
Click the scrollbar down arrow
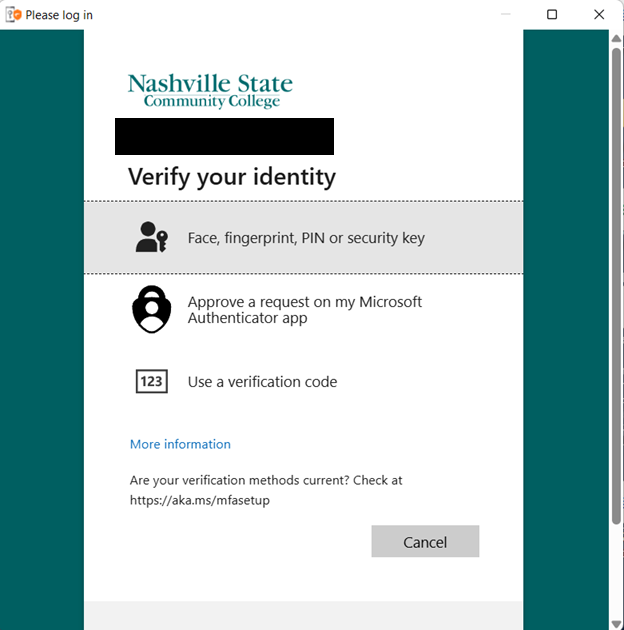[616, 622]
